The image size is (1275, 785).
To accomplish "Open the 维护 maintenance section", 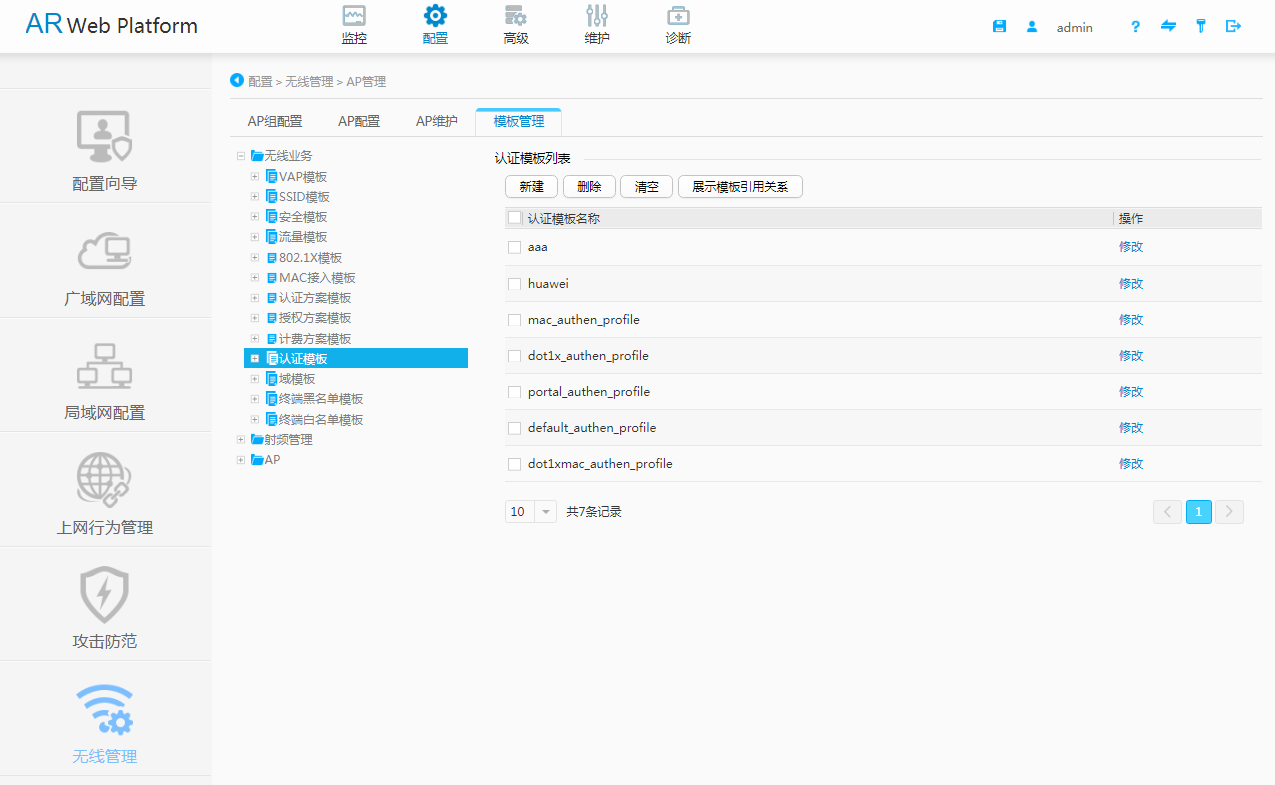I will 597,26.
